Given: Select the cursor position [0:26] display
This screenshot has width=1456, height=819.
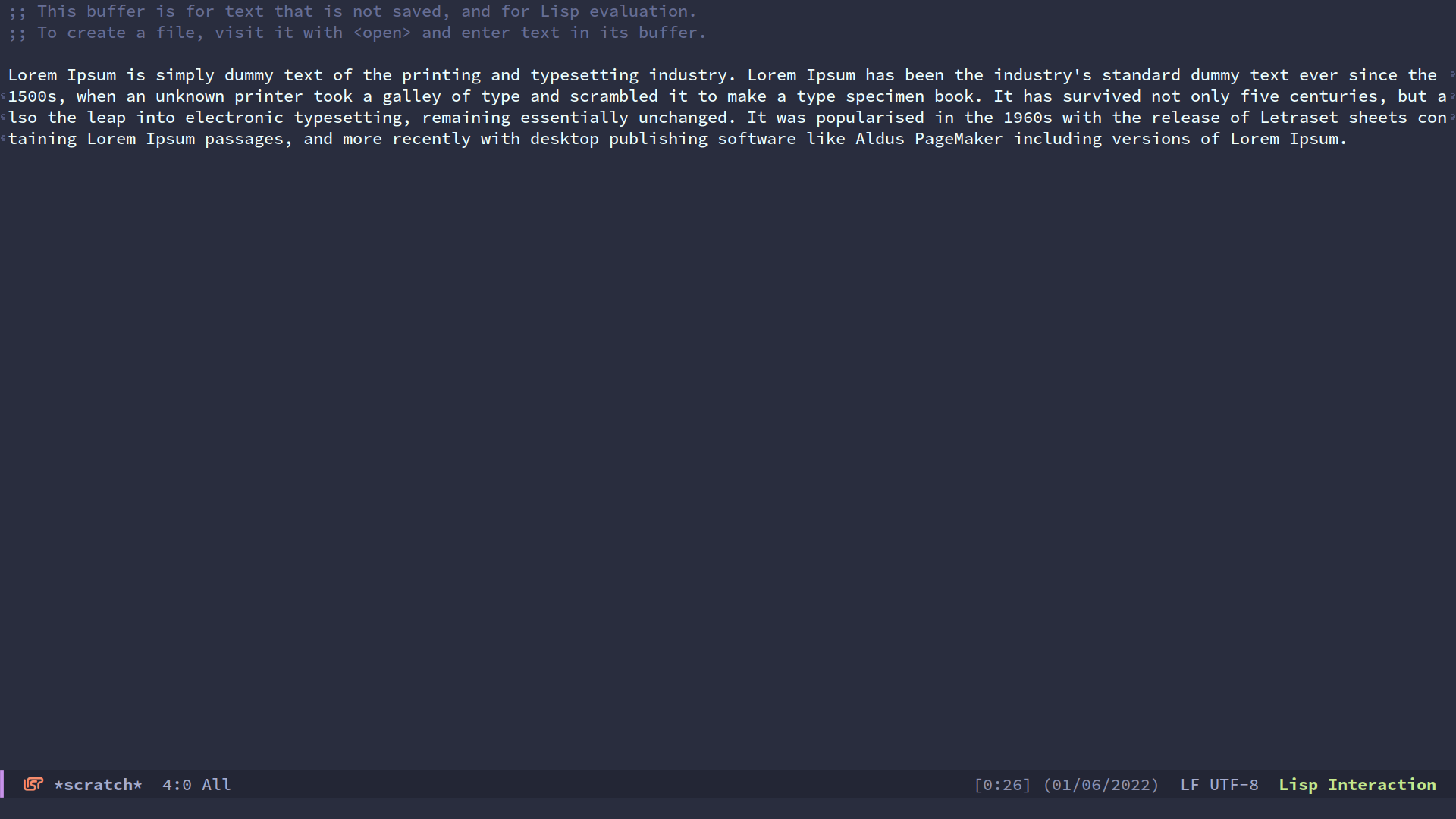Looking at the screenshot, I should [1001, 784].
